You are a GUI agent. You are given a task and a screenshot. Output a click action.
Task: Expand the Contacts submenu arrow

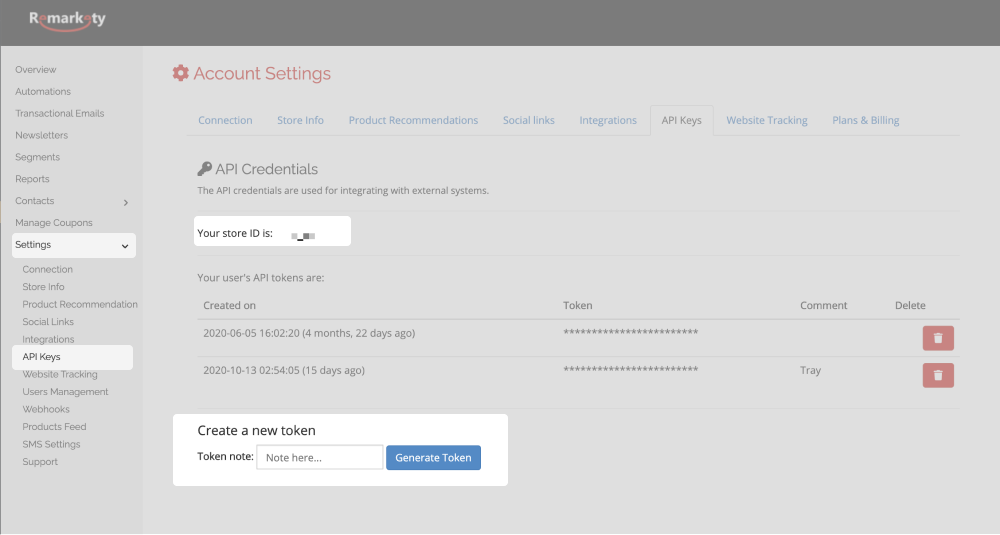(x=125, y=202)
